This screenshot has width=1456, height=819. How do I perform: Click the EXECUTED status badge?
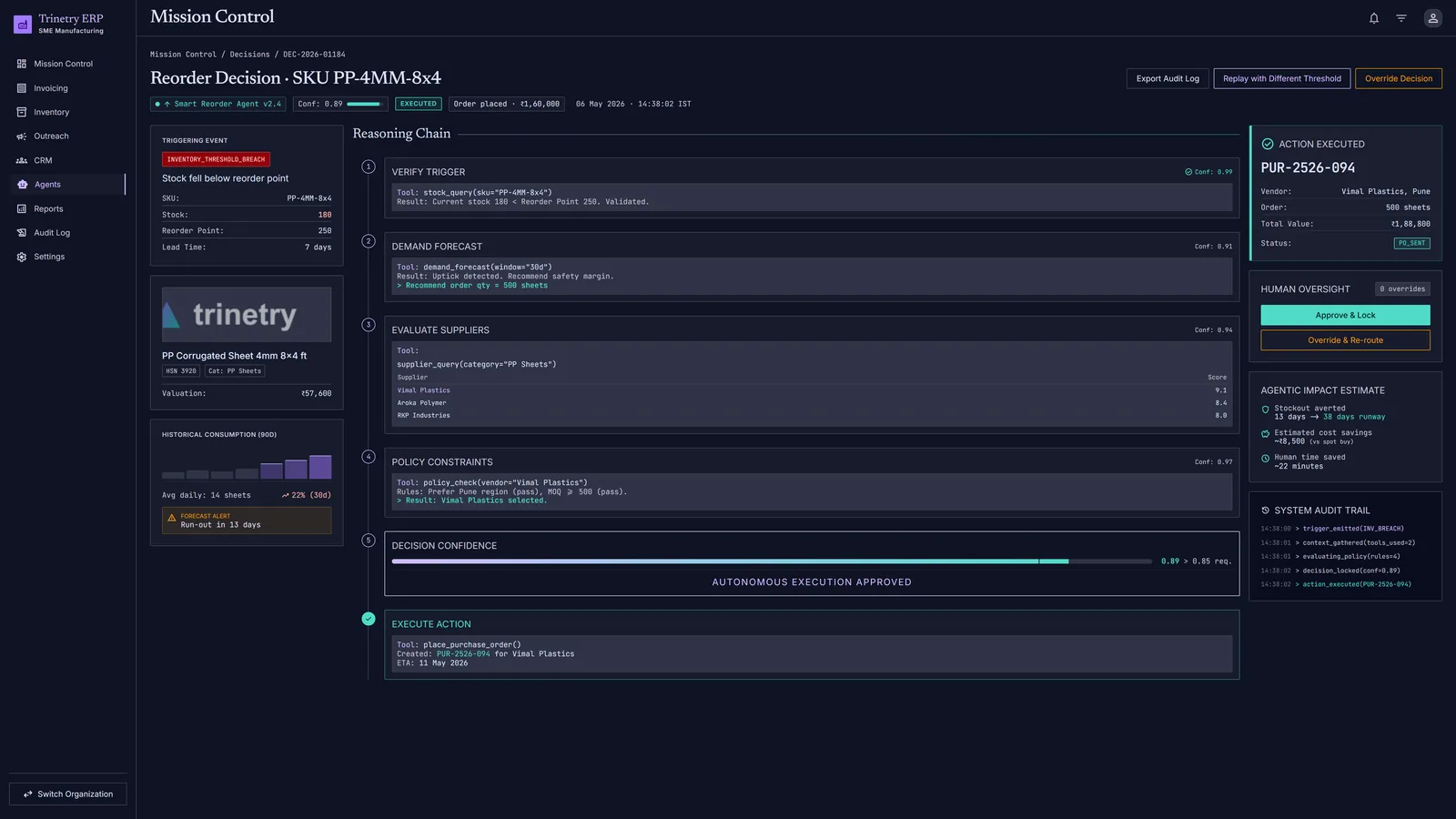point(419,104)
